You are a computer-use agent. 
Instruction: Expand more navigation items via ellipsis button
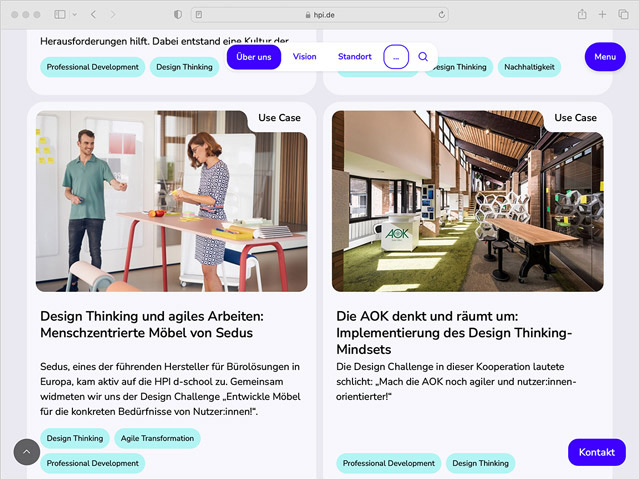coord(396,57)
